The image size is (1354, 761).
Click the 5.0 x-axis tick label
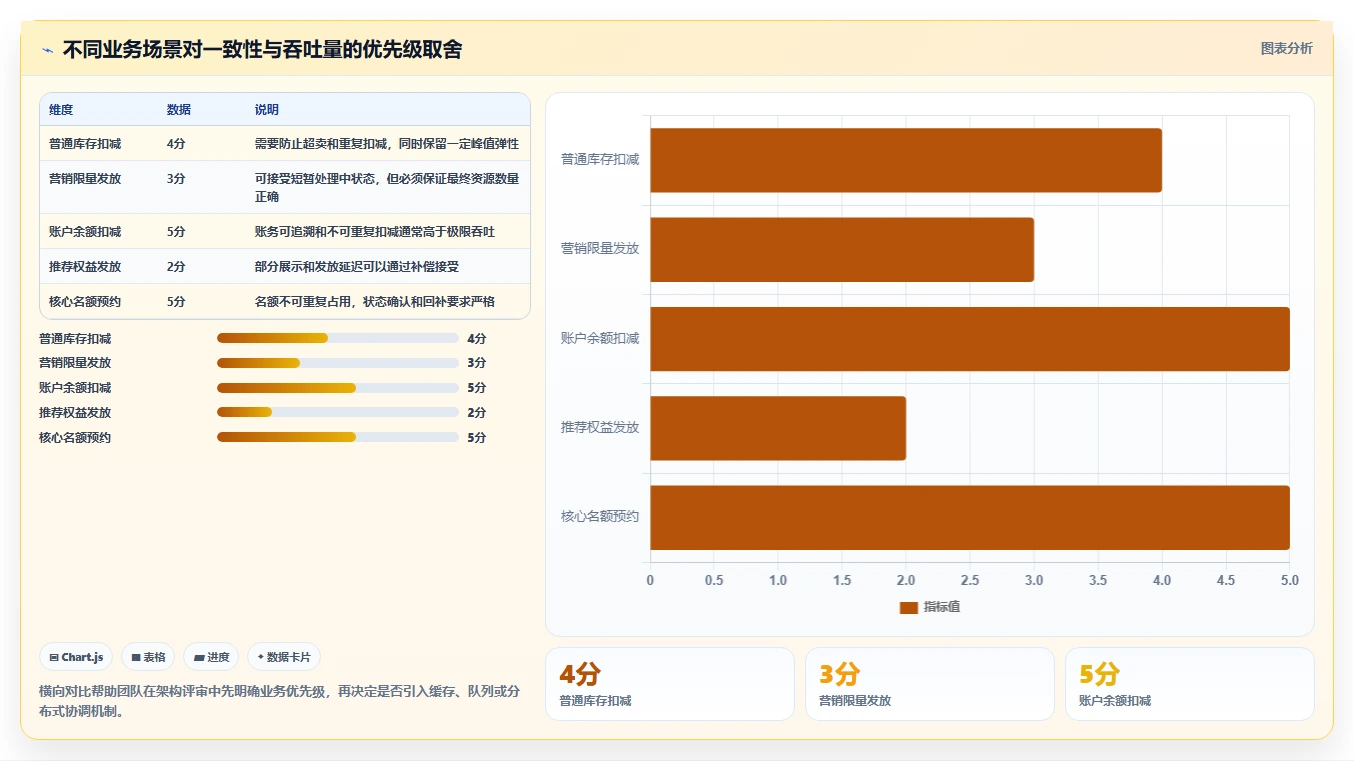click(1290, 580)
